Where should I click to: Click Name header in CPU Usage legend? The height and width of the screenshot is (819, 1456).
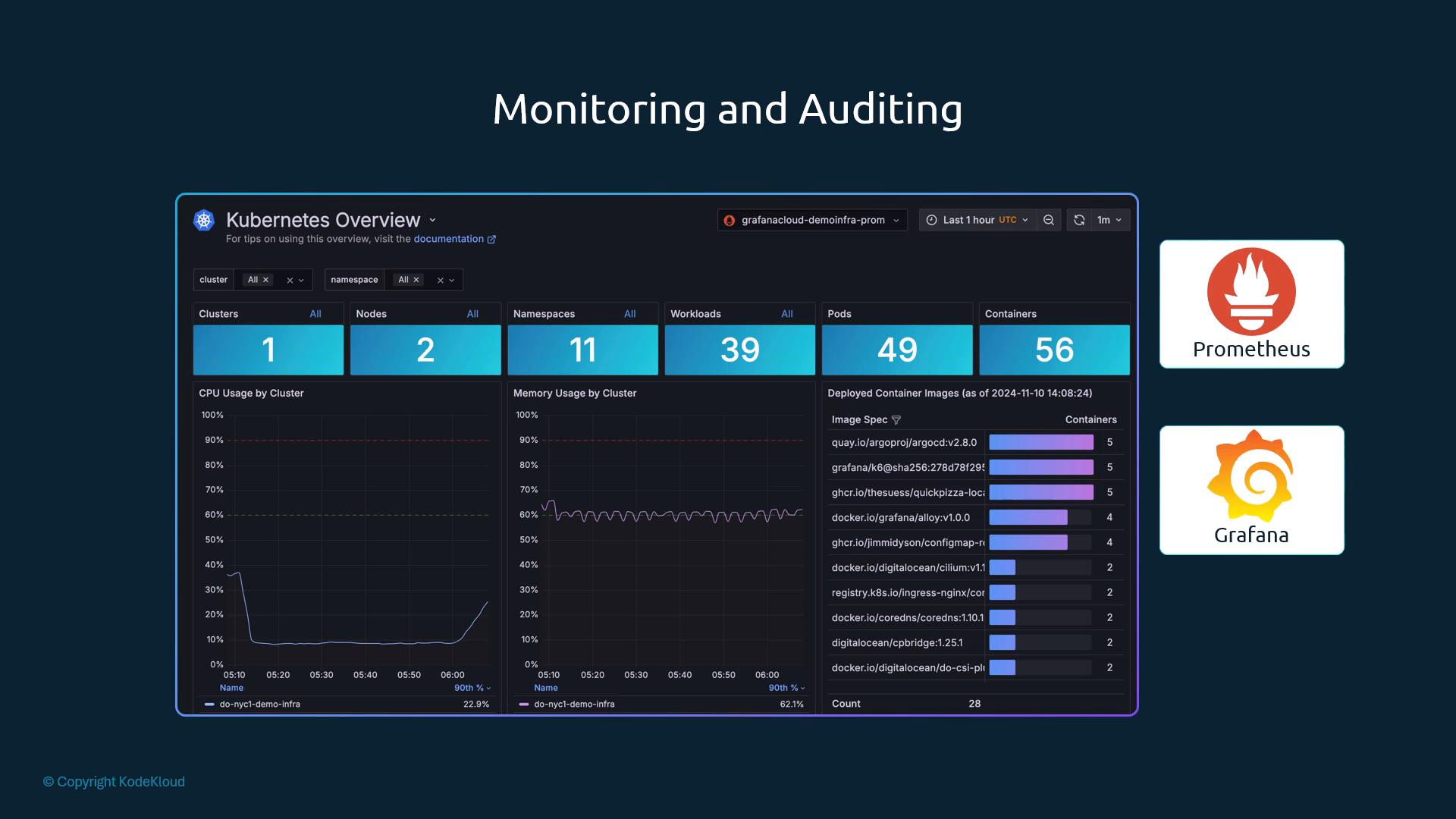tap(231, 688)
